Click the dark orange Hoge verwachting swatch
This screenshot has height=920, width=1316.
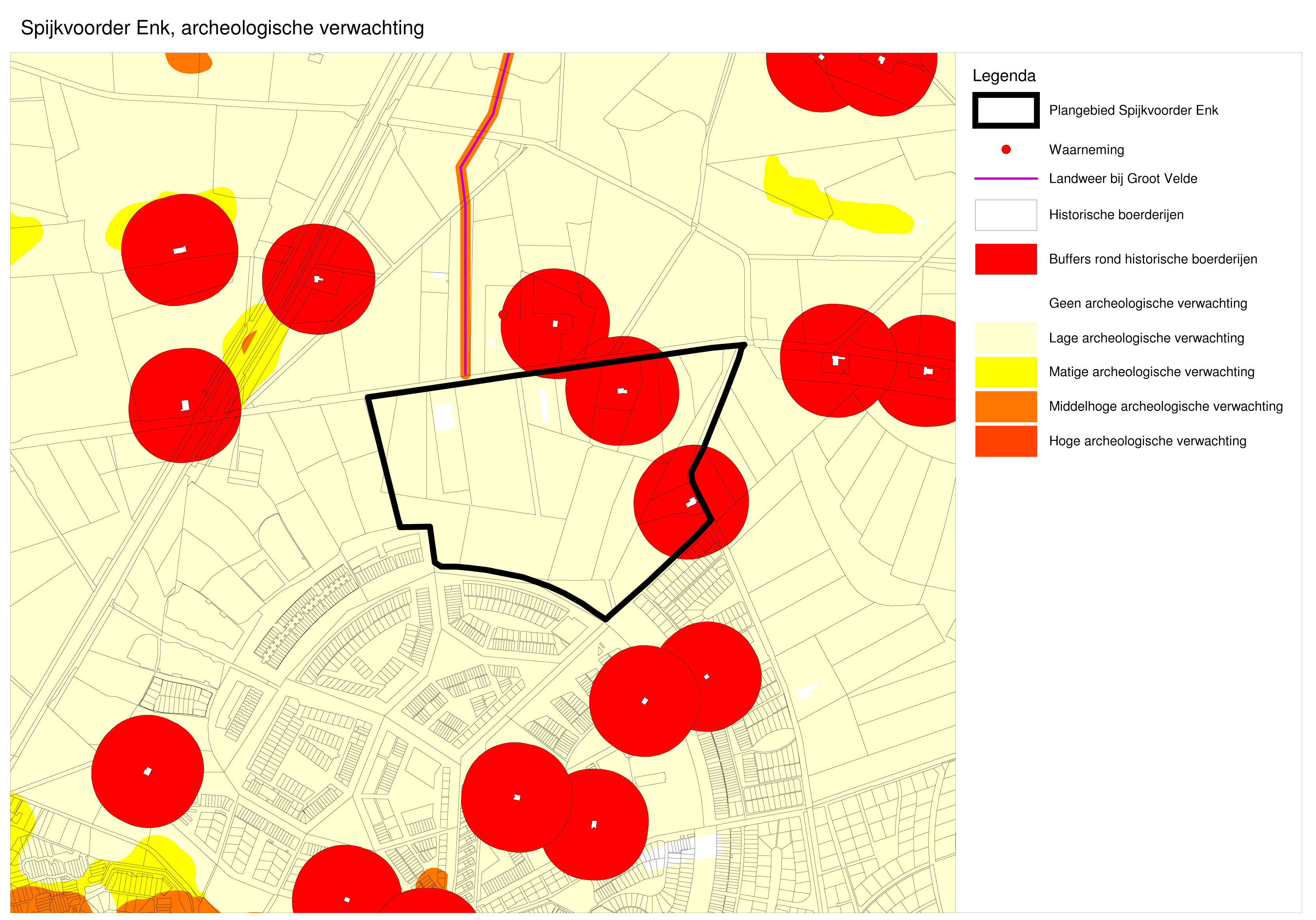[x=1006, y=441]
